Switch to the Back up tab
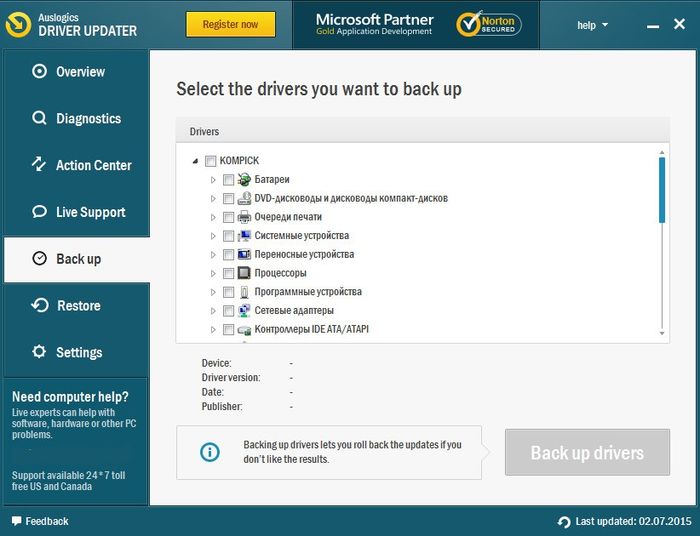This screenshot has width=700, height=536. [x=76, y=259]
